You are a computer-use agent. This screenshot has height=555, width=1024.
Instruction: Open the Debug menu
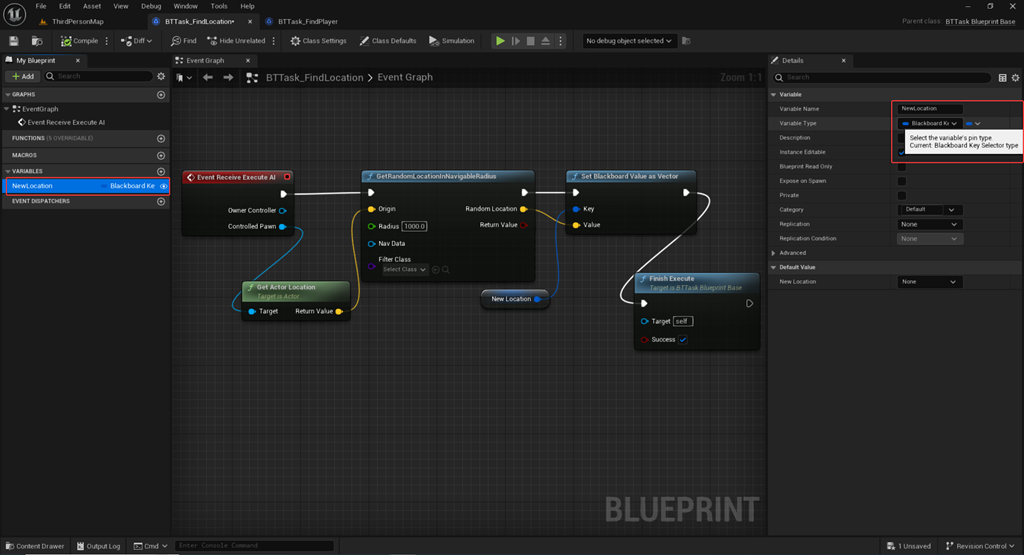coord(151,6)
